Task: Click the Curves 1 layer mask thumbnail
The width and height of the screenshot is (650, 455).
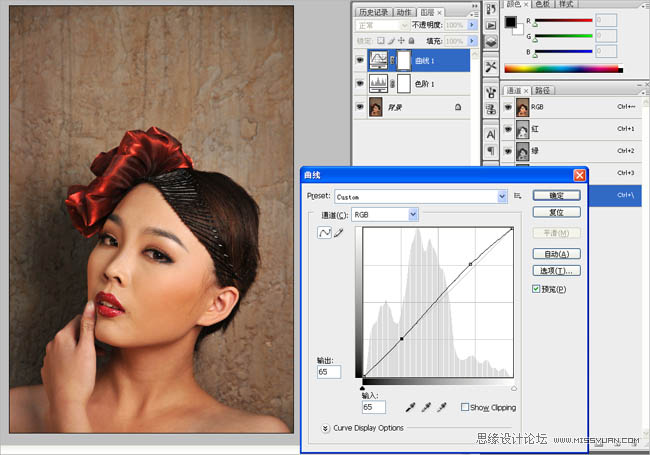Action: click(x=405, y=60)
